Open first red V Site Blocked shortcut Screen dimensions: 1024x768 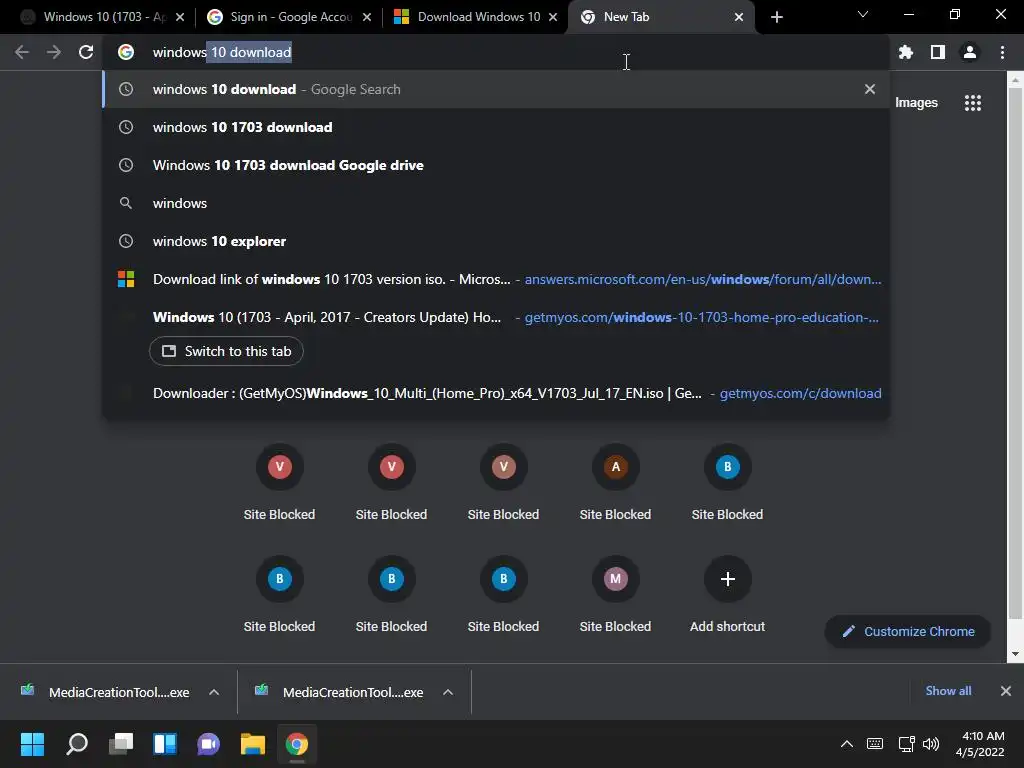[279, 483]
